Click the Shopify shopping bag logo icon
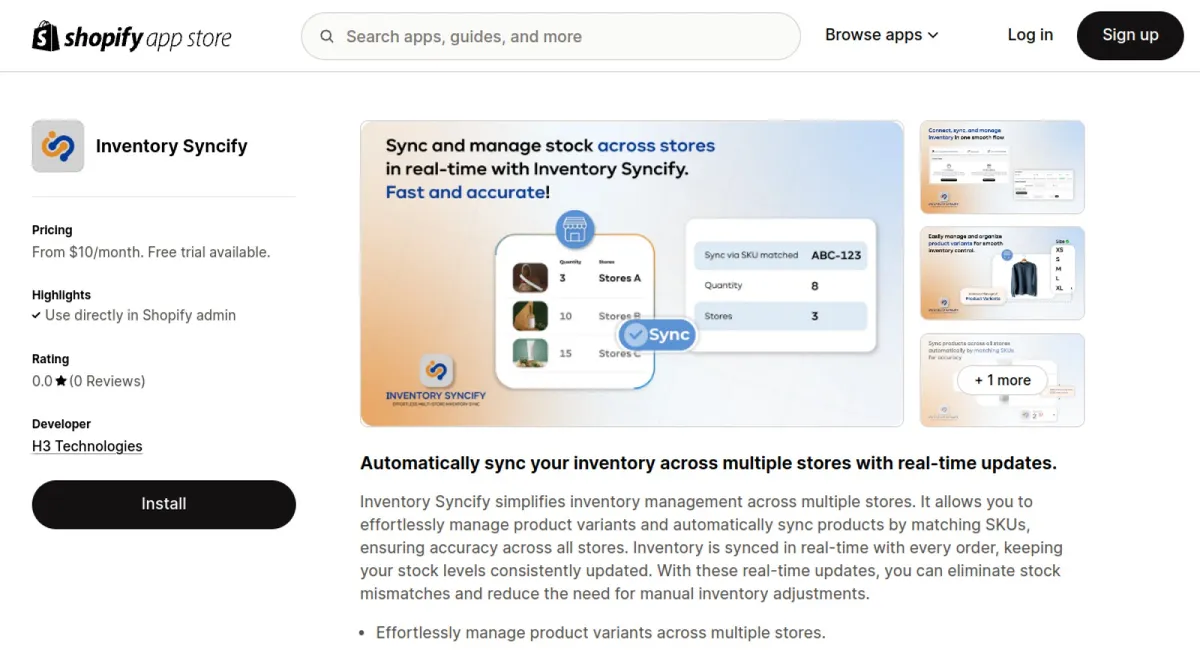Image resolution: width=1200 pixels, height=650 pixels. click(x=43, y=35)
